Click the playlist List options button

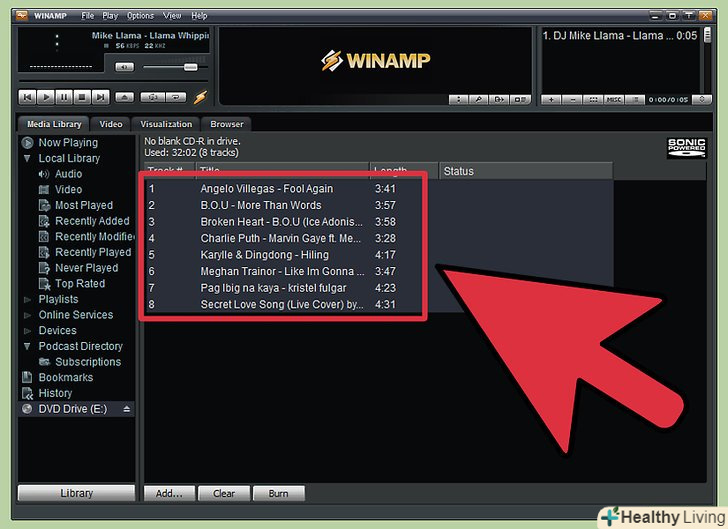pyautogui.click(x=635, y=99)
